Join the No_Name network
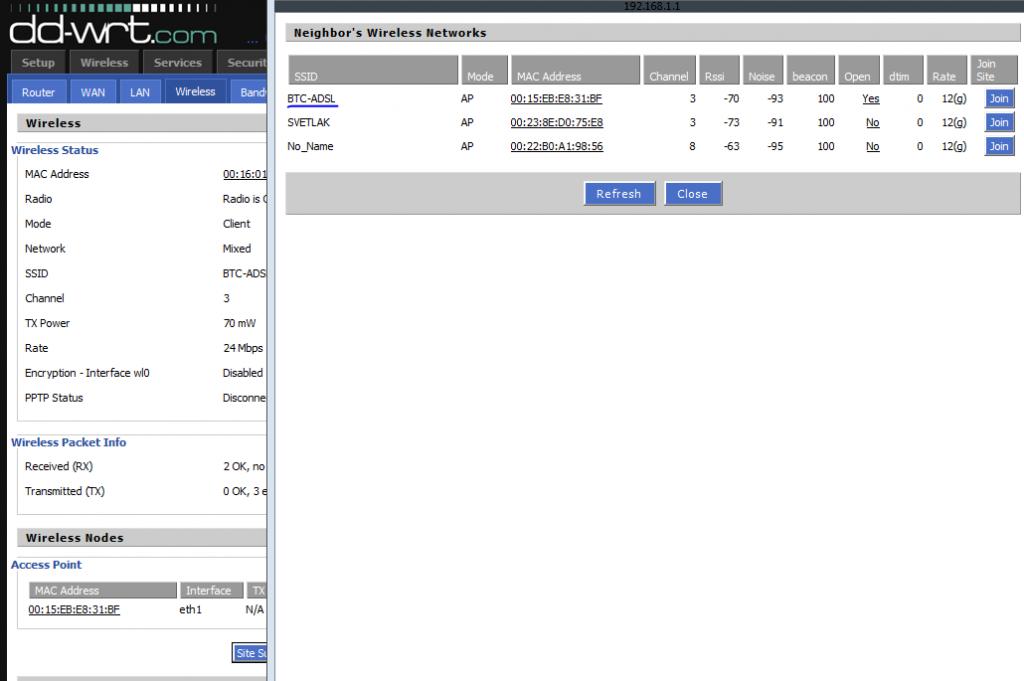The width and height of the screenshot is (1024, 681). click(999, 146)
